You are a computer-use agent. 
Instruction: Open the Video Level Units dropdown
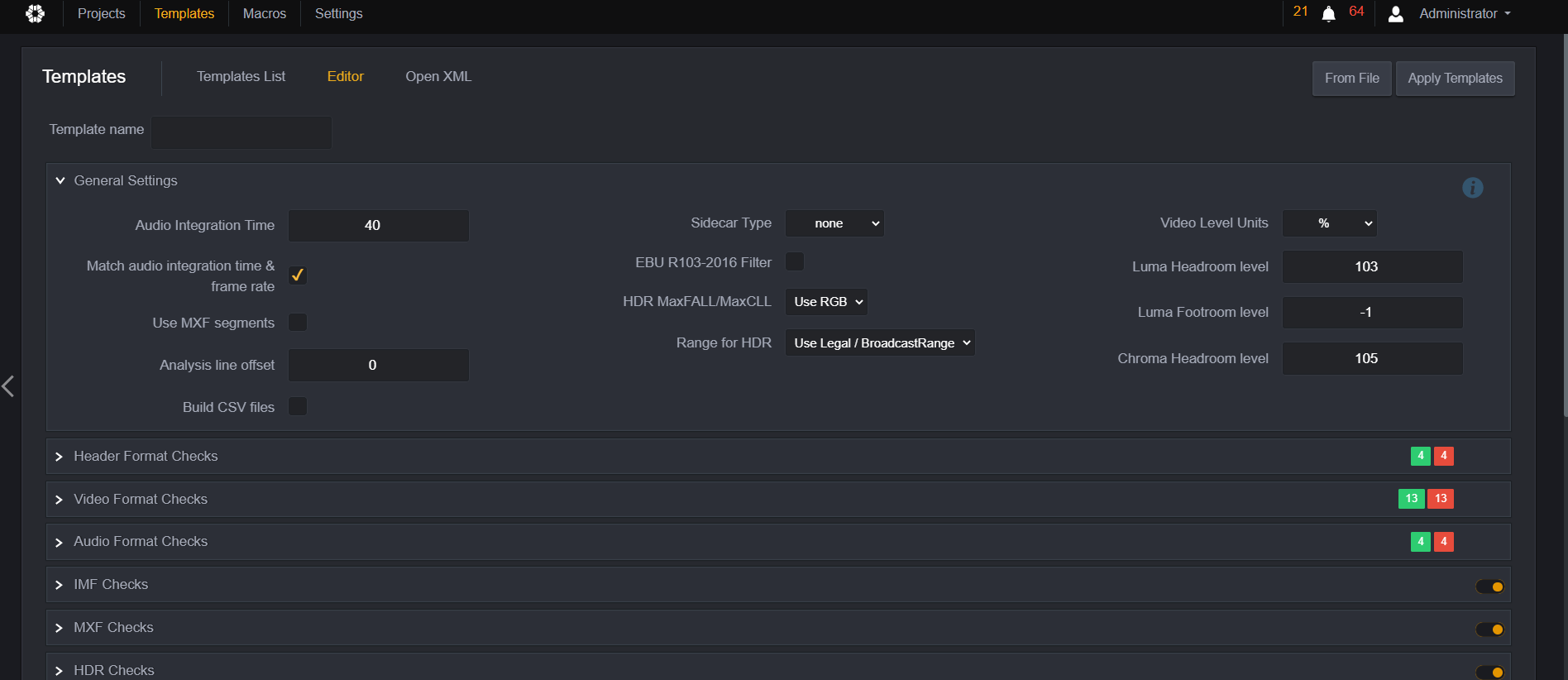(x=1329, y=223)
